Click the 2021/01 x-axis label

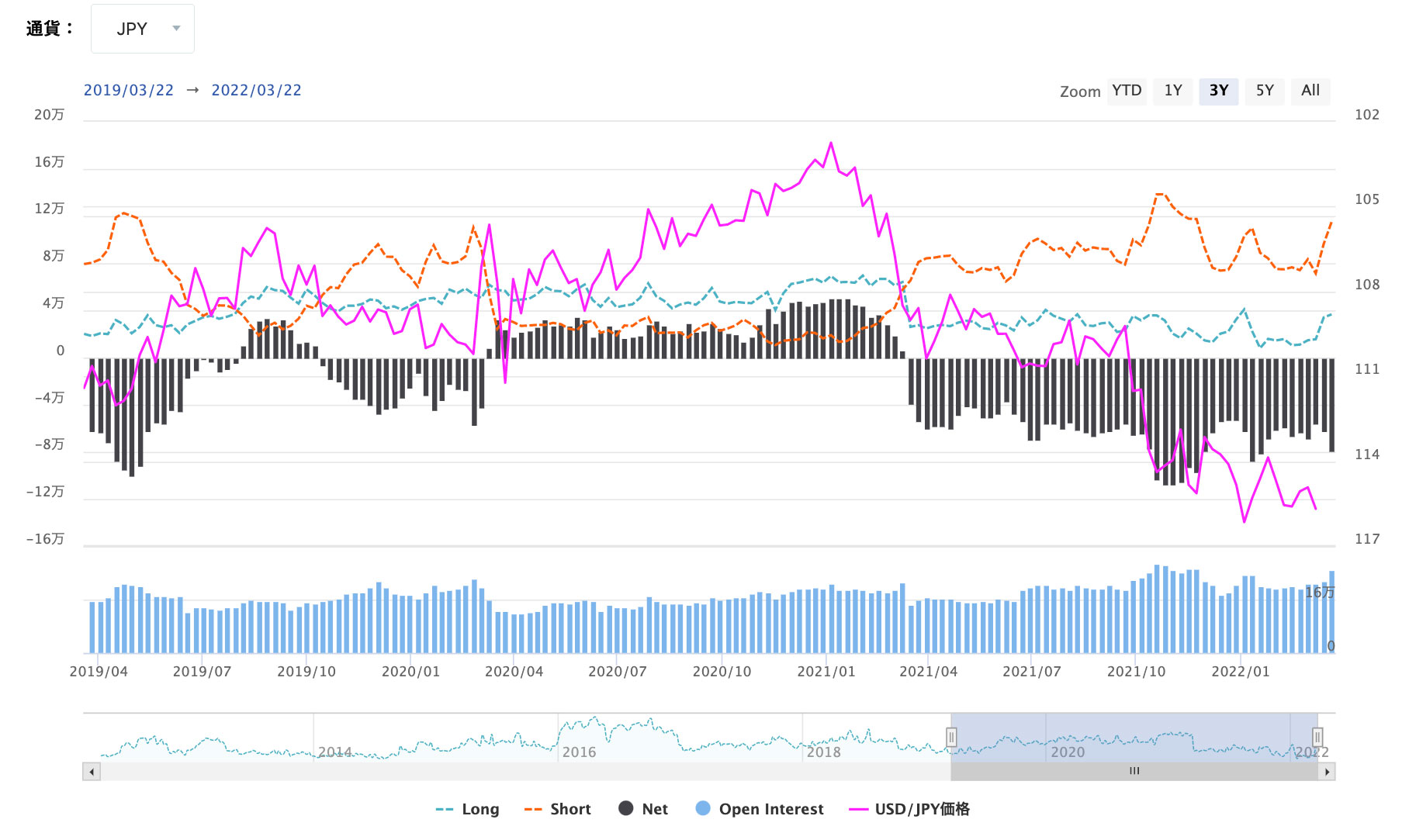coord(826,671)
